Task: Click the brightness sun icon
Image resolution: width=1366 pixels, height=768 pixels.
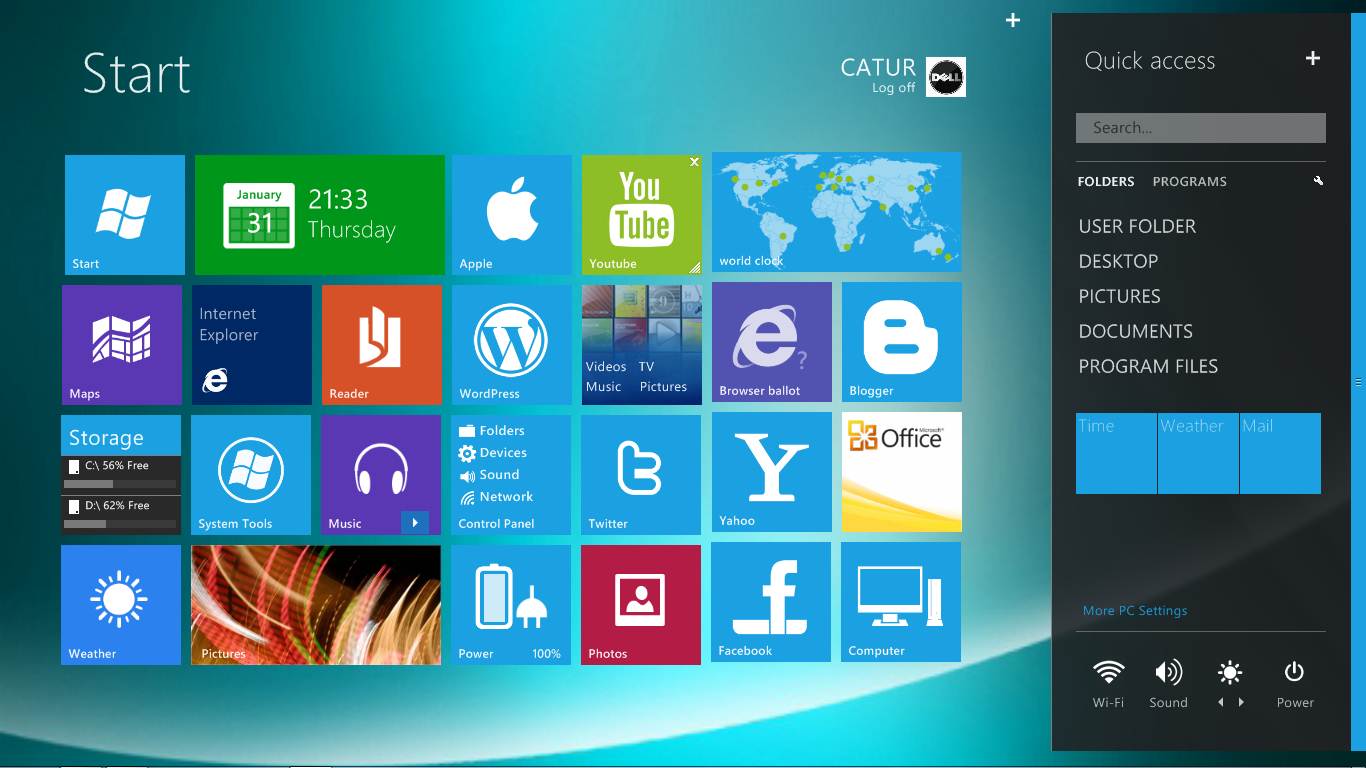Action: (1230, 672)
